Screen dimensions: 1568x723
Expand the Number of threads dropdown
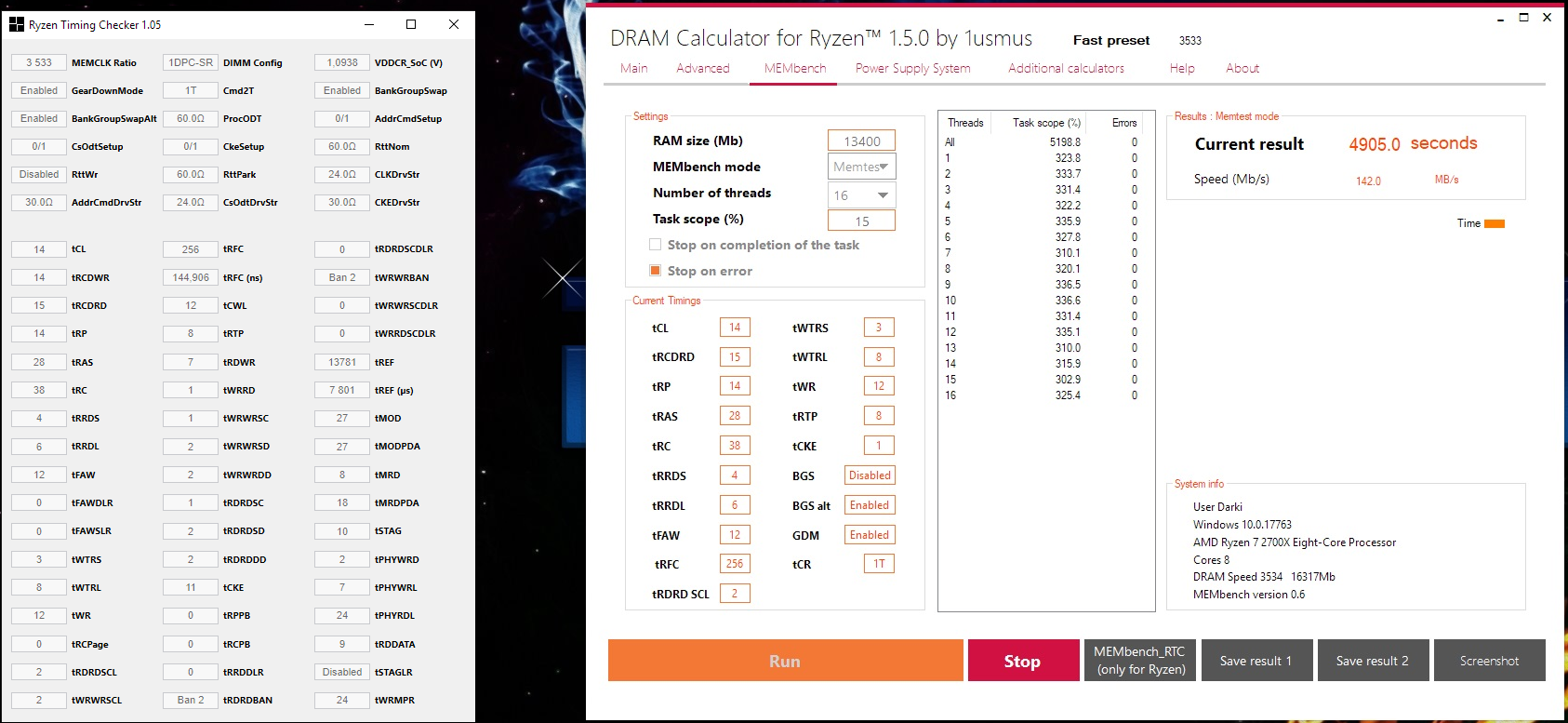862,194
